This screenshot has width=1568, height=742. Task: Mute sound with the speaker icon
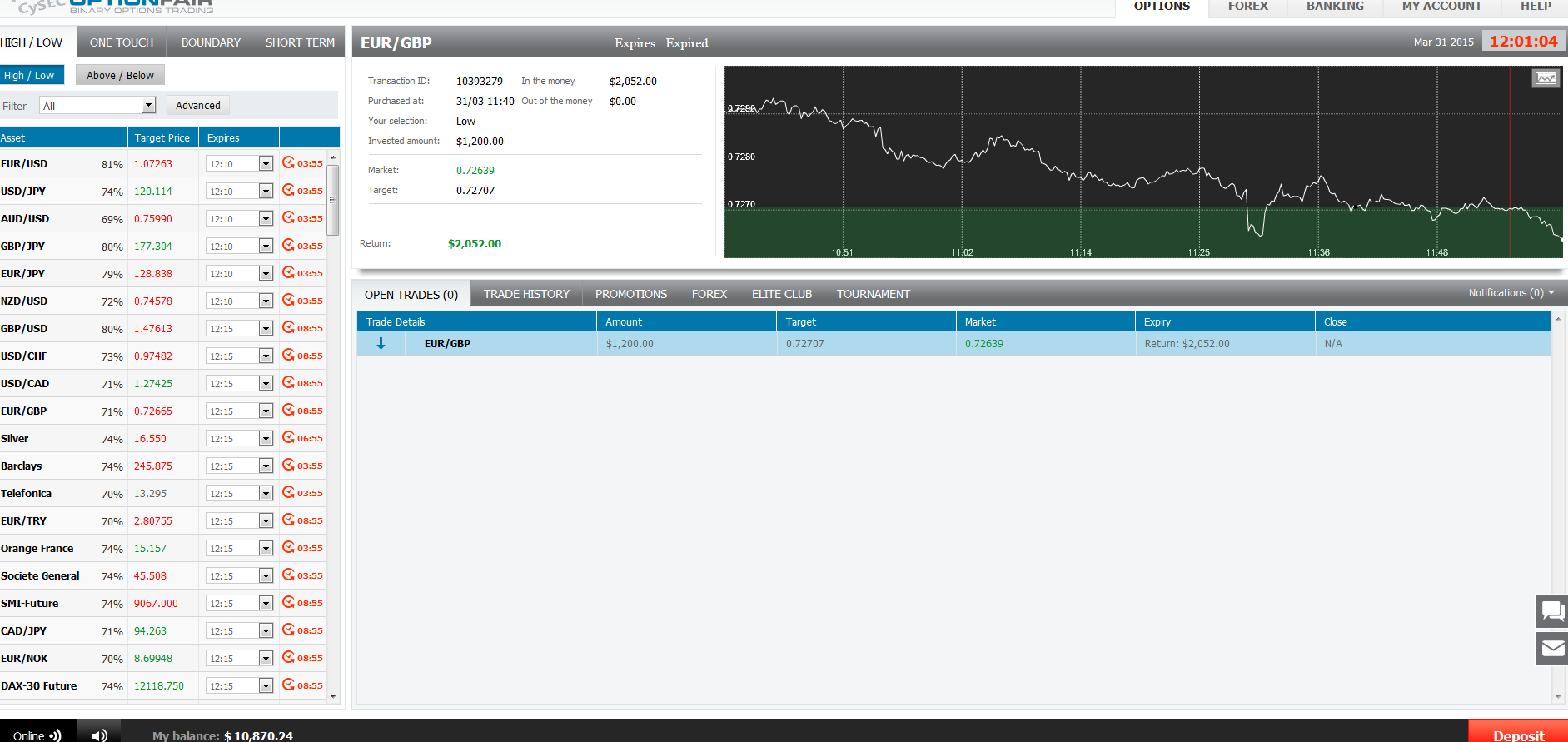[99, 735]
